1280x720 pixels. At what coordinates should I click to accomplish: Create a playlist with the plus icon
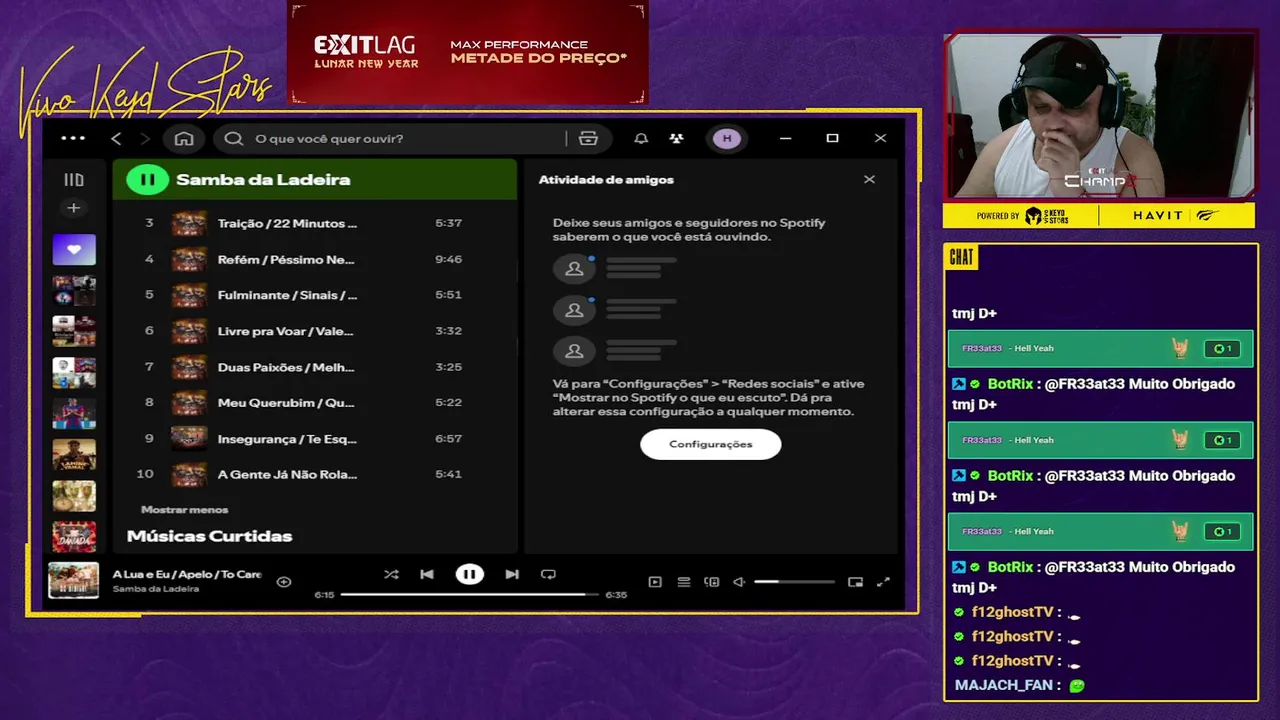click(x=73, y=208)
